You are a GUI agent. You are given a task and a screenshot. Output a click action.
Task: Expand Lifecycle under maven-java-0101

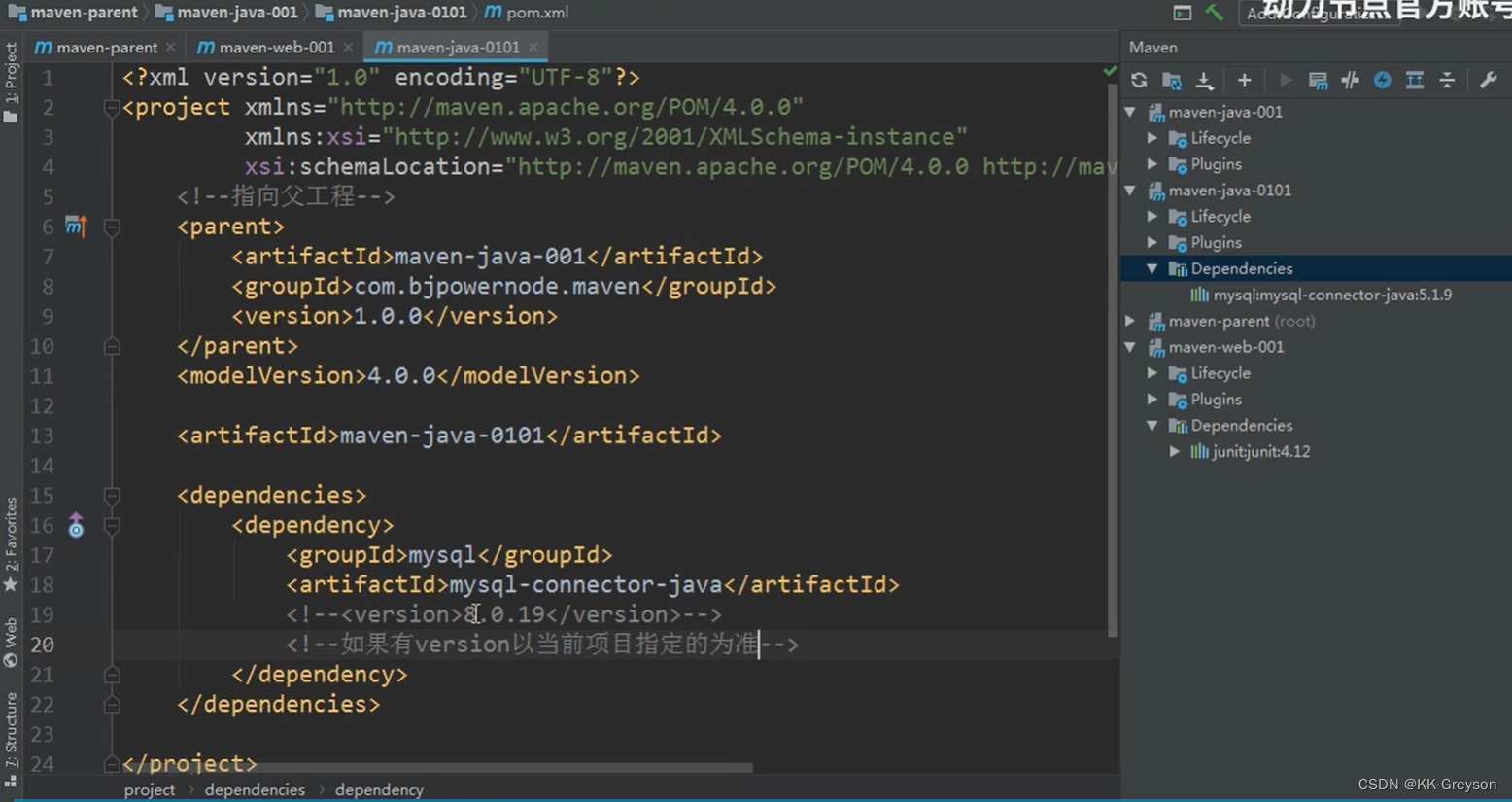1152,217
